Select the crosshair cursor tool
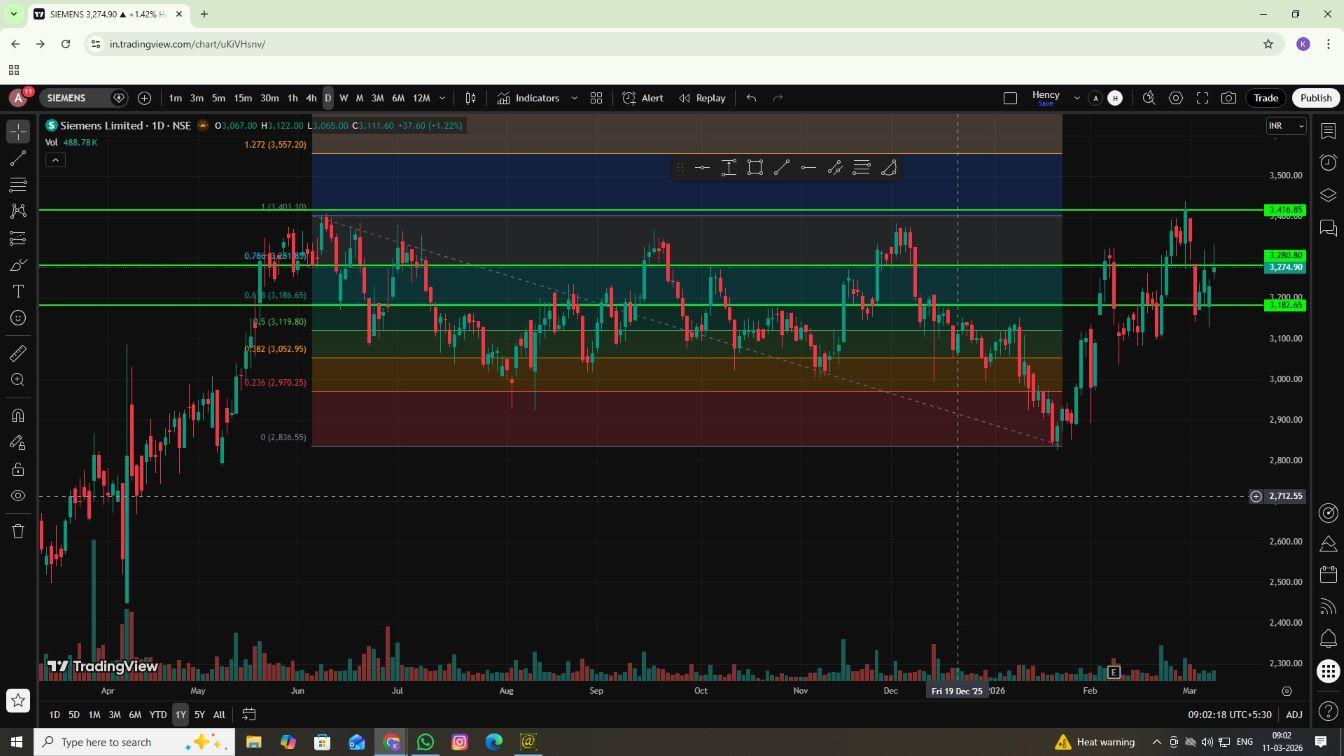 [x=18, y=132]
